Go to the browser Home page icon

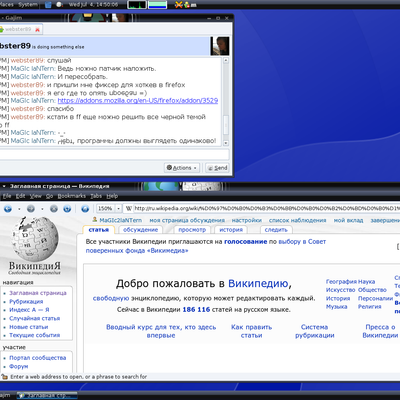[85, 209]
